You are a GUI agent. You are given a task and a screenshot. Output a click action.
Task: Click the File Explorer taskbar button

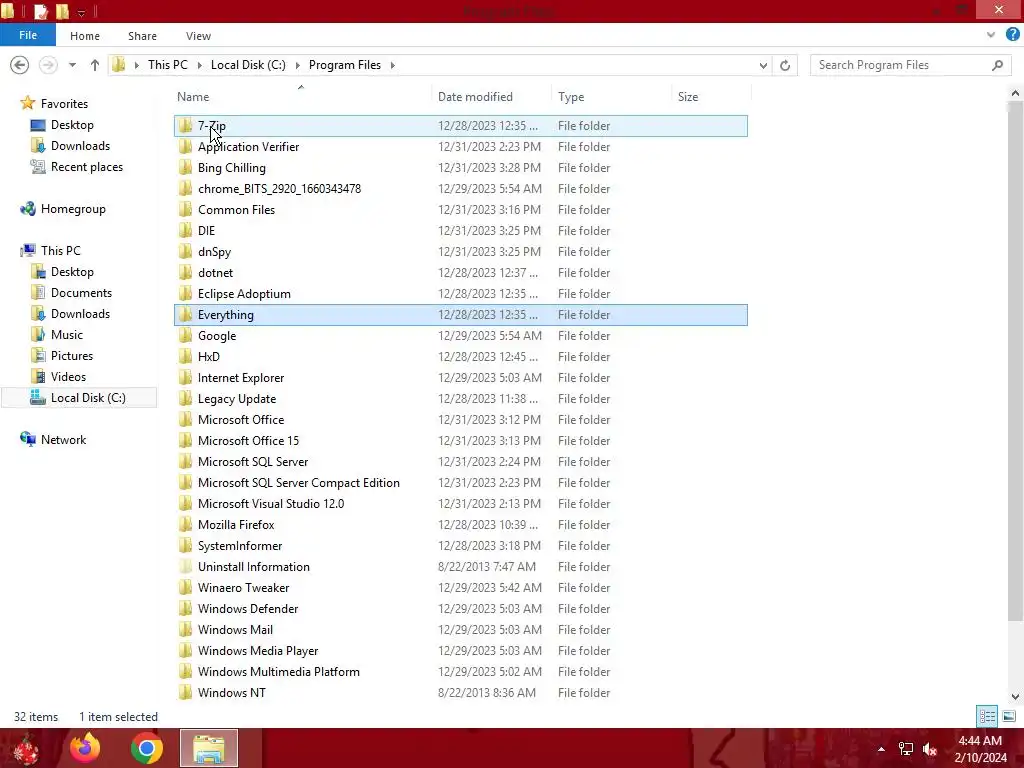click(x=209, y=748)
